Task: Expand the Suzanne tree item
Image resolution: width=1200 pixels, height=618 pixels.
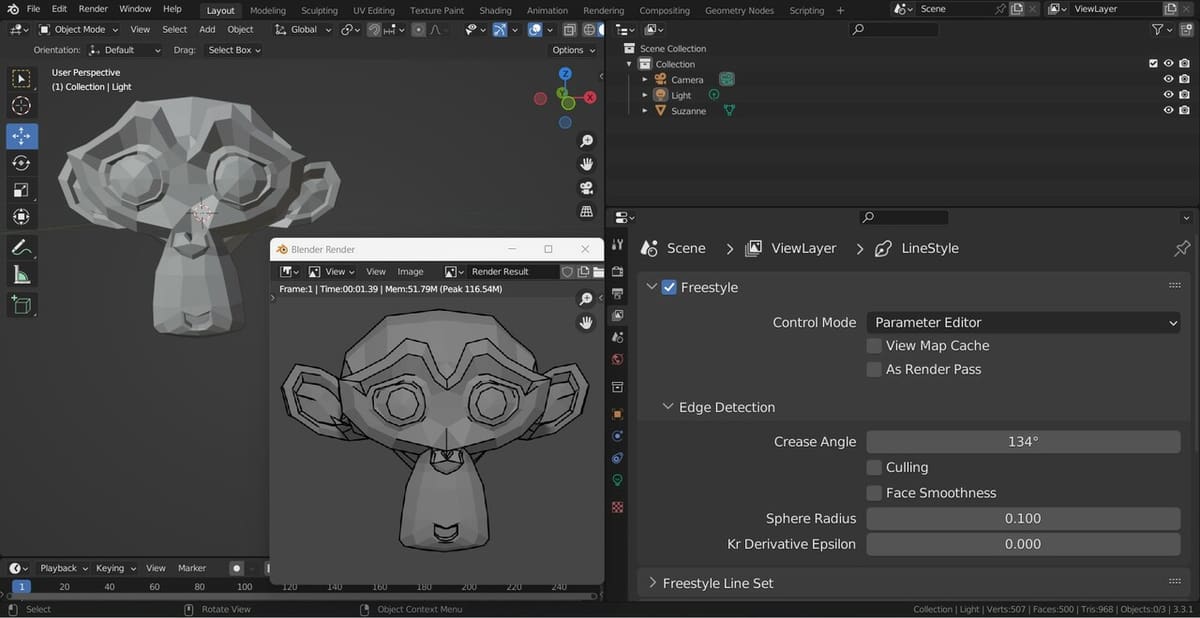Action: pyautogui.click(x=645, y=111)
